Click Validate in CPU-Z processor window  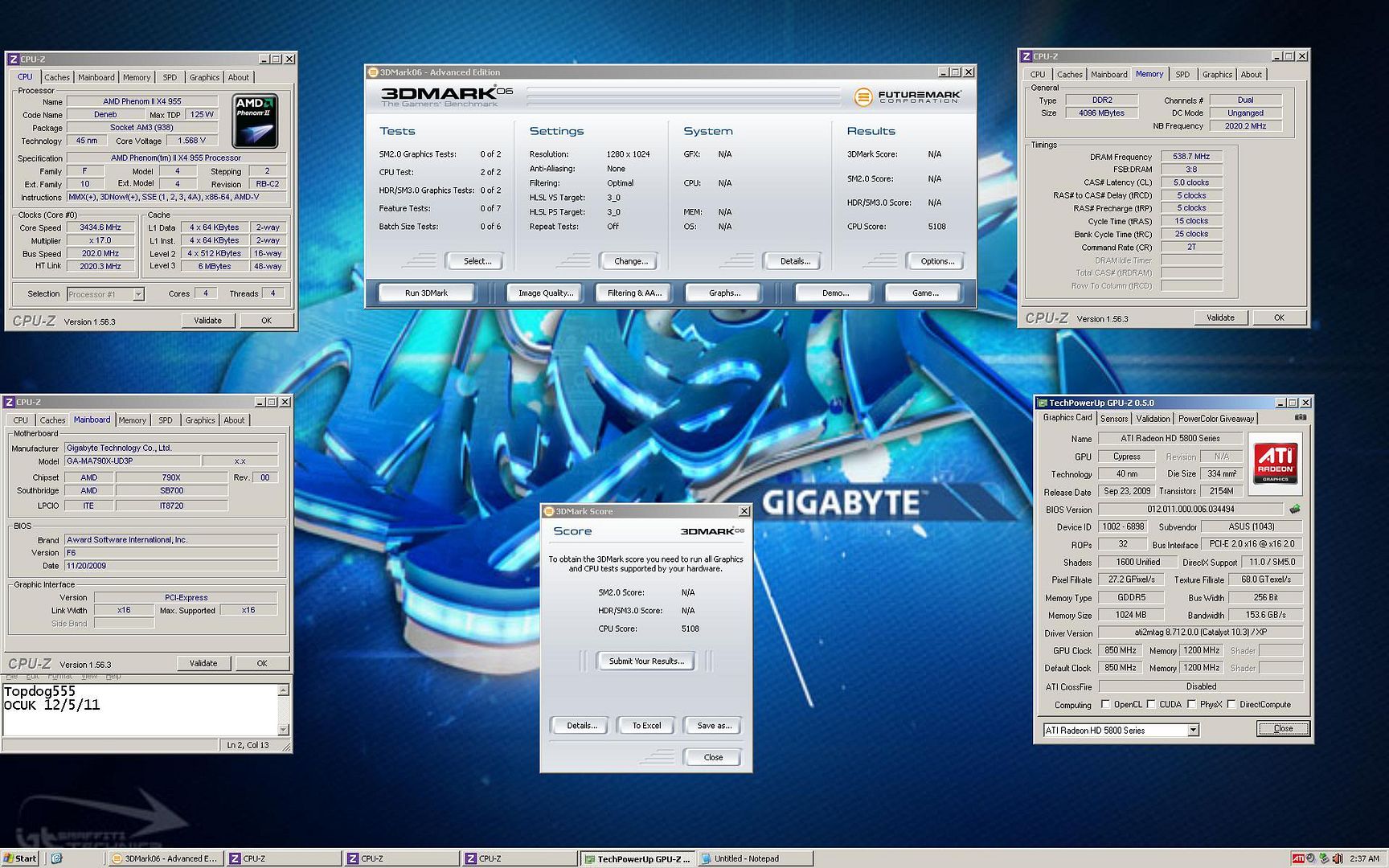tap(207, 321)
